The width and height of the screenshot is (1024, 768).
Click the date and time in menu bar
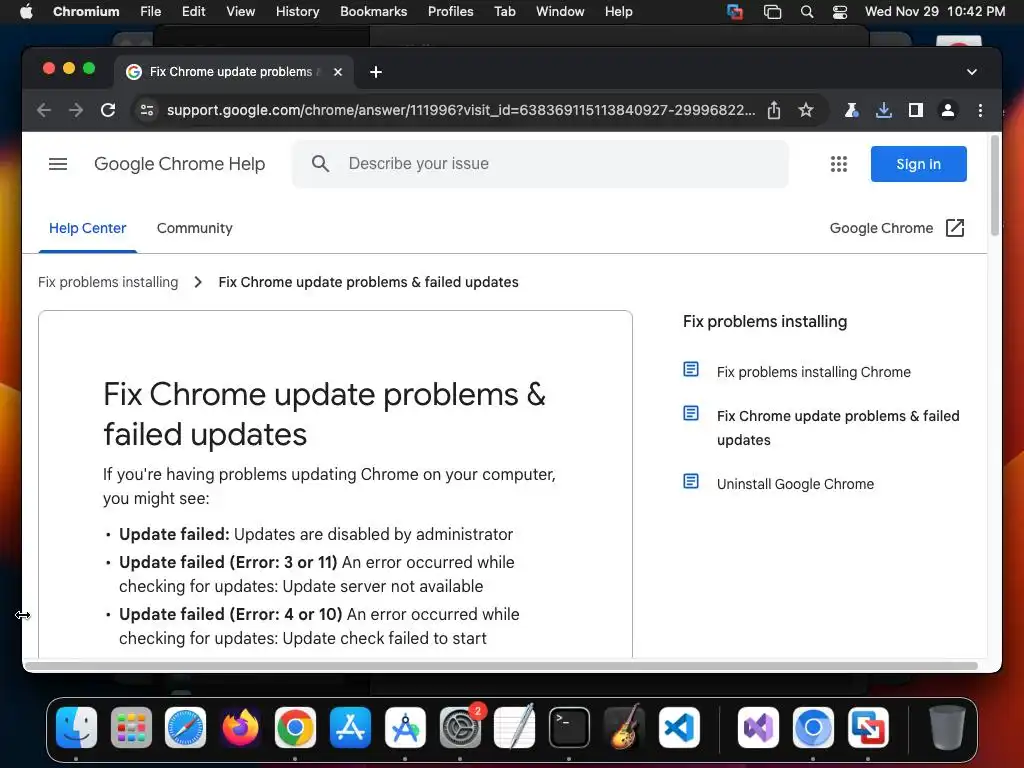tap(935, 12)
